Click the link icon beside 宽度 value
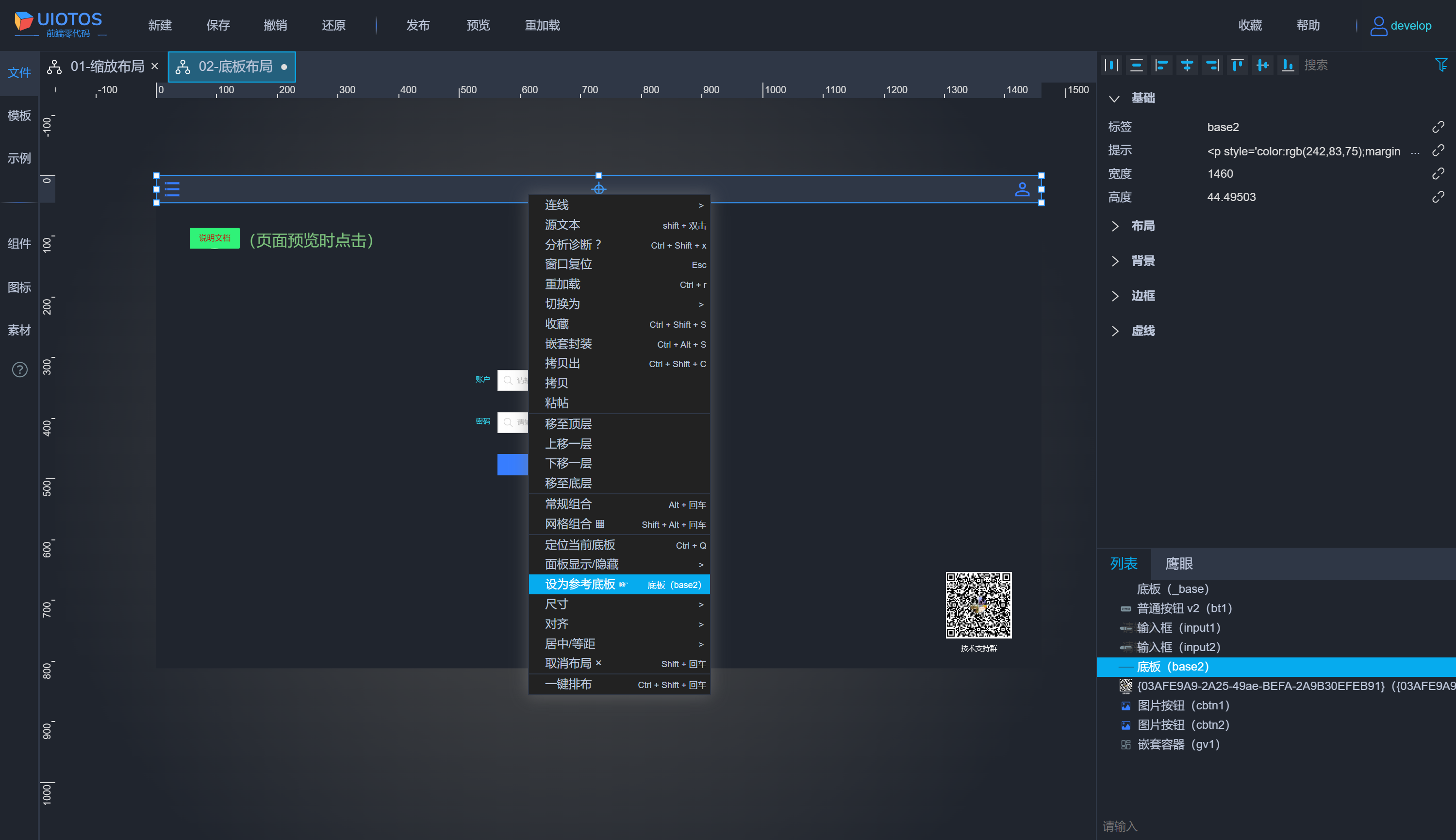This screenshot has width=1456, height=840. pos(1438,174)
